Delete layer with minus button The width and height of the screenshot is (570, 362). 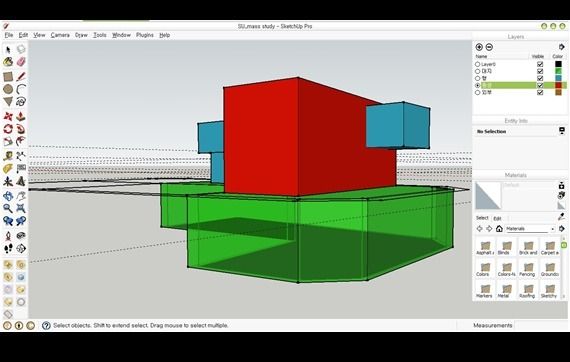tap(489, 47)
